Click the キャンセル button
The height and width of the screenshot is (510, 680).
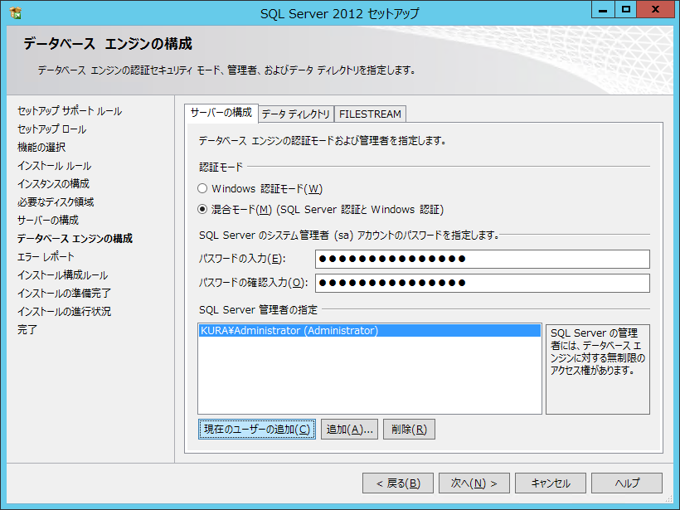tap(550, 483)
